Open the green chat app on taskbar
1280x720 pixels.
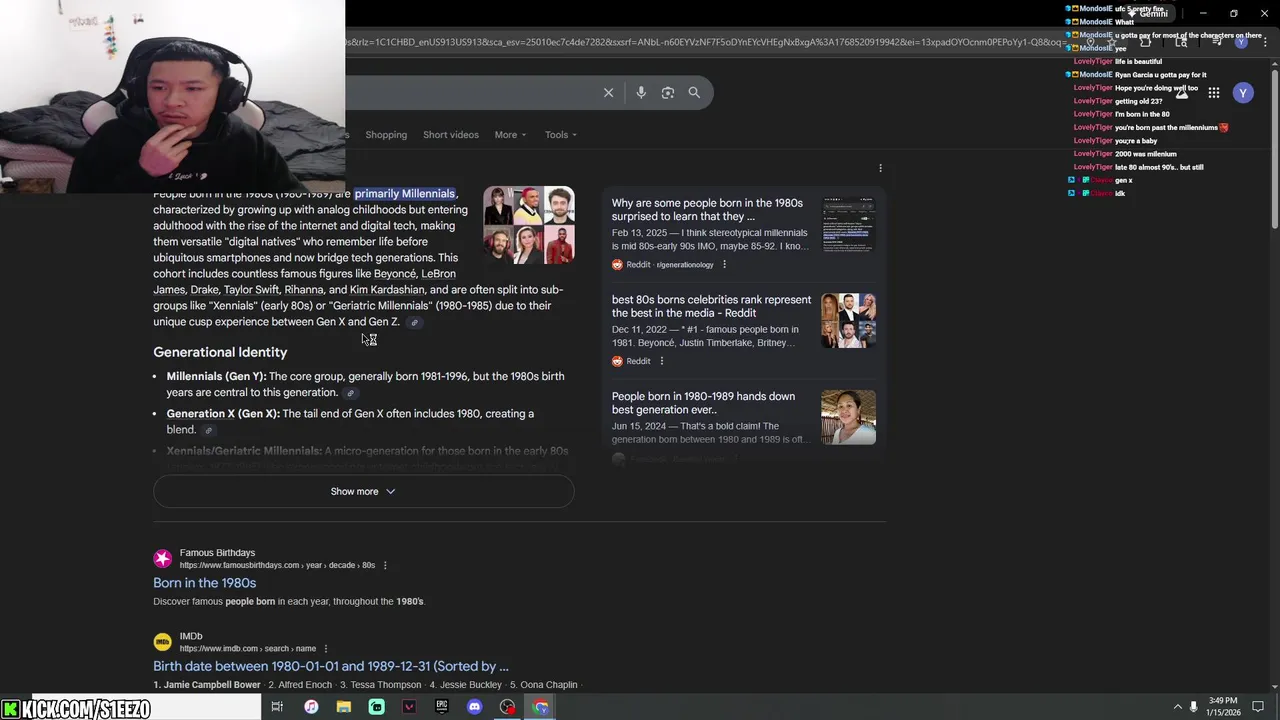pyautogui.click(x=376, y=707)
